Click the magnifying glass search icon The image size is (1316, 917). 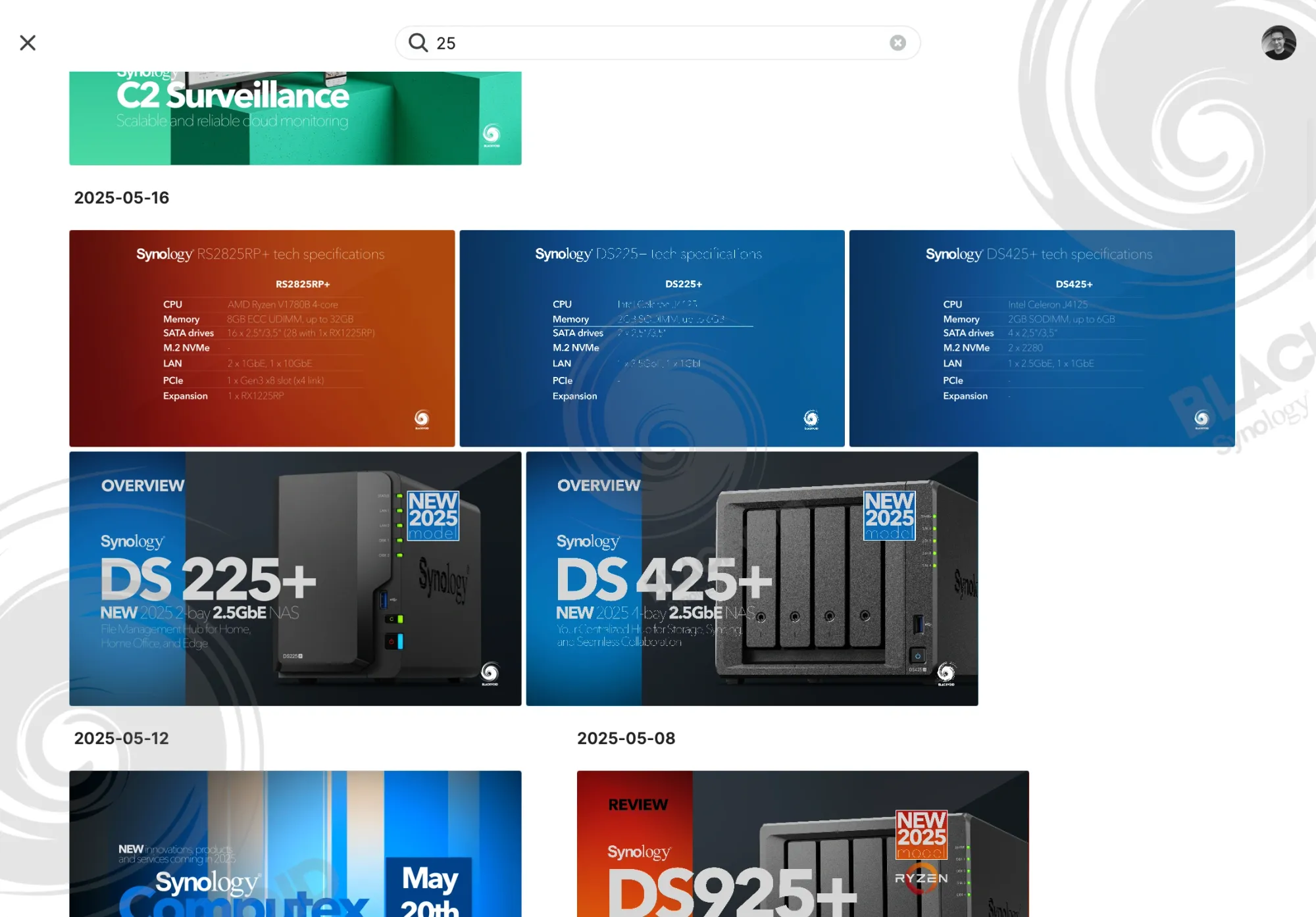click(x=418, y=43)
